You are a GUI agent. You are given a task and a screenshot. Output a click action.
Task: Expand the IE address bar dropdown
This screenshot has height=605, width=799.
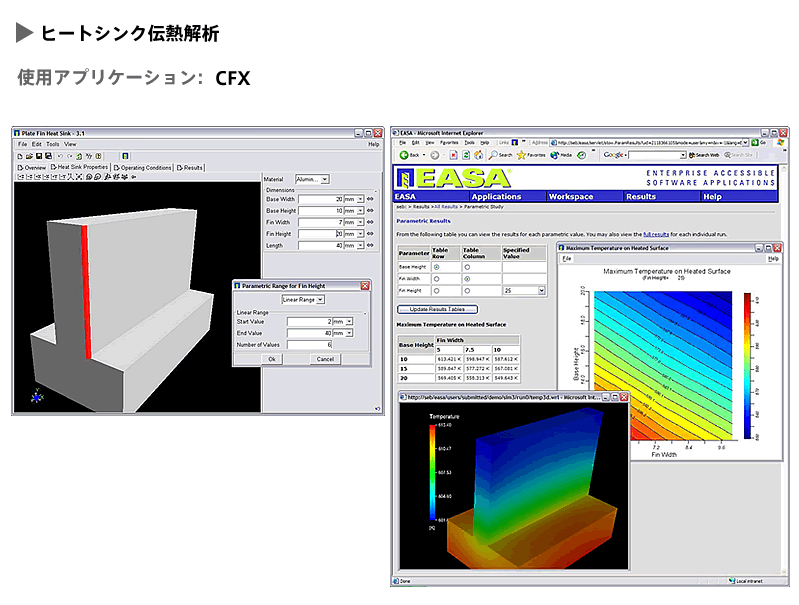click(745, 143)
